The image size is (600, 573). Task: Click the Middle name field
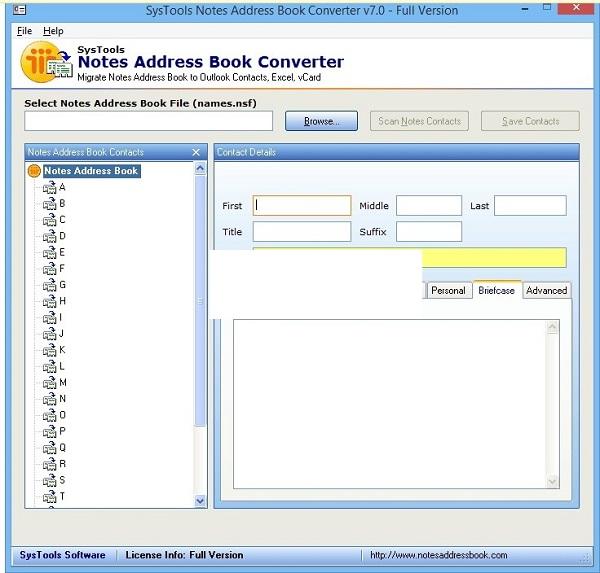(429, 206)
